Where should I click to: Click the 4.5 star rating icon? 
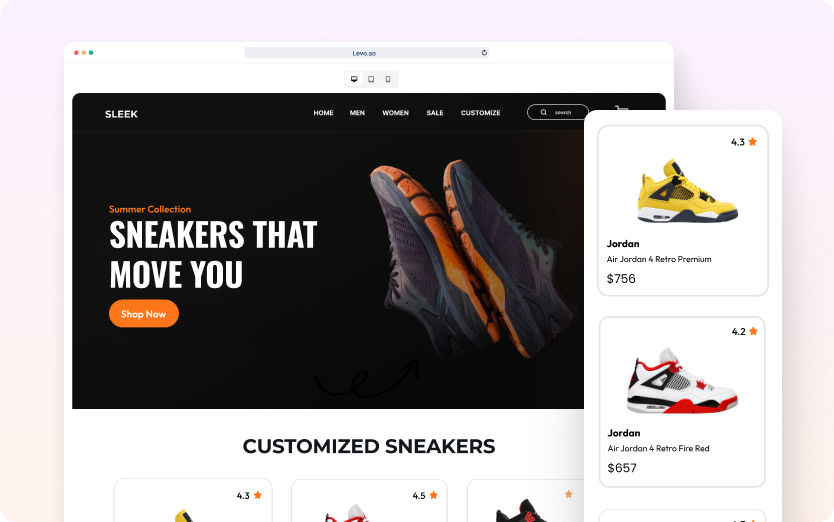(x=433, y=495)
